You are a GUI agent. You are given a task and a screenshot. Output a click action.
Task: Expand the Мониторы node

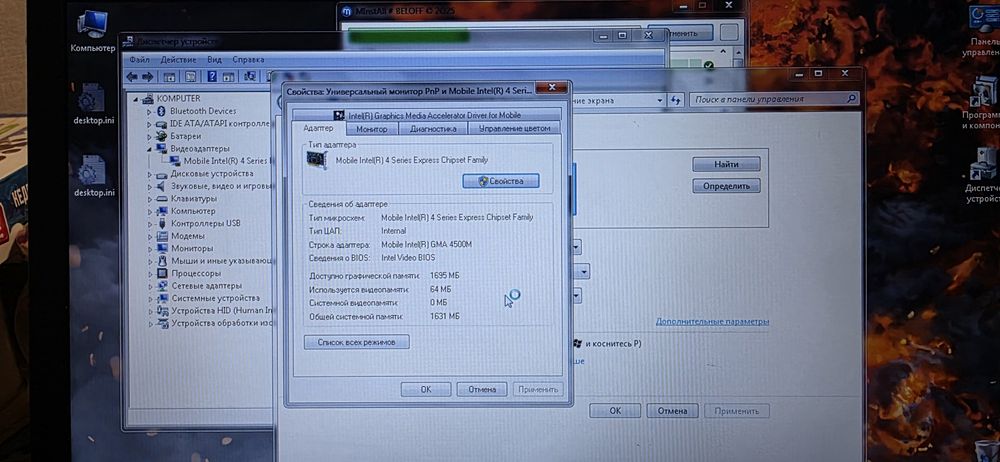click(x=149, y=248)
